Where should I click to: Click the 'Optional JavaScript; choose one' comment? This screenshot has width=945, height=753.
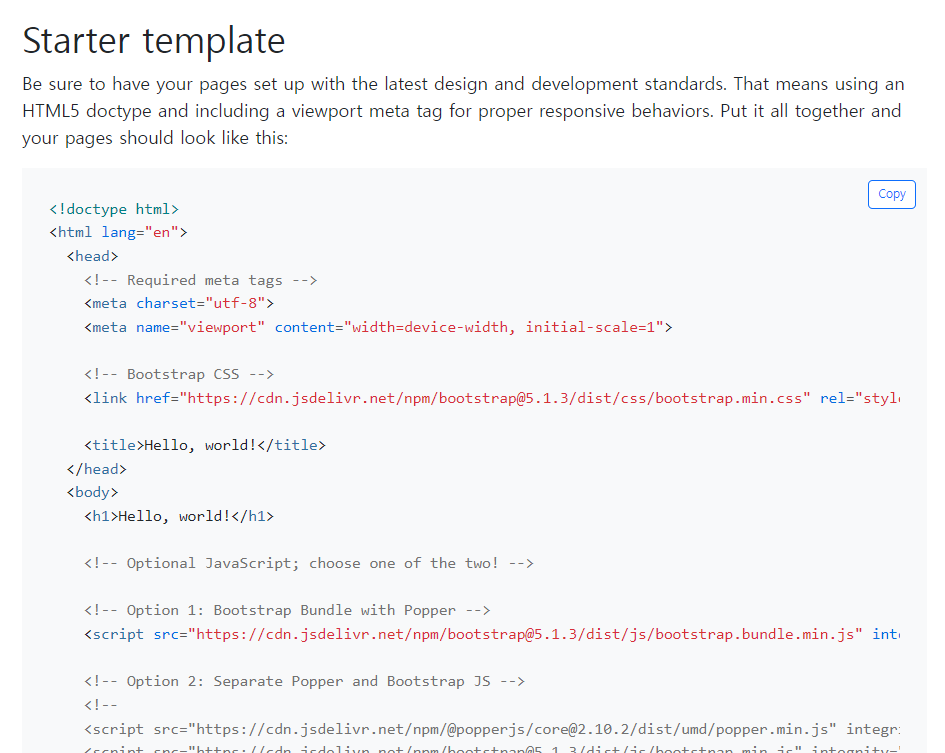point(309,564)
